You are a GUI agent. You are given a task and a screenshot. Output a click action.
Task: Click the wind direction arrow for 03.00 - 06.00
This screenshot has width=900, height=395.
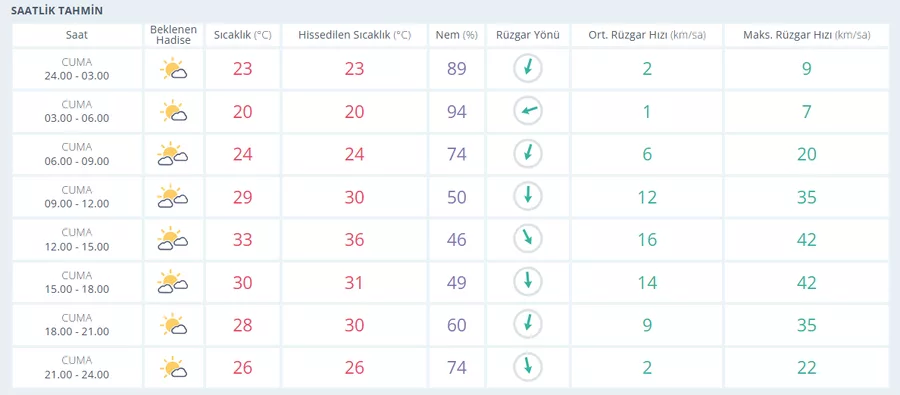point(527,111)
